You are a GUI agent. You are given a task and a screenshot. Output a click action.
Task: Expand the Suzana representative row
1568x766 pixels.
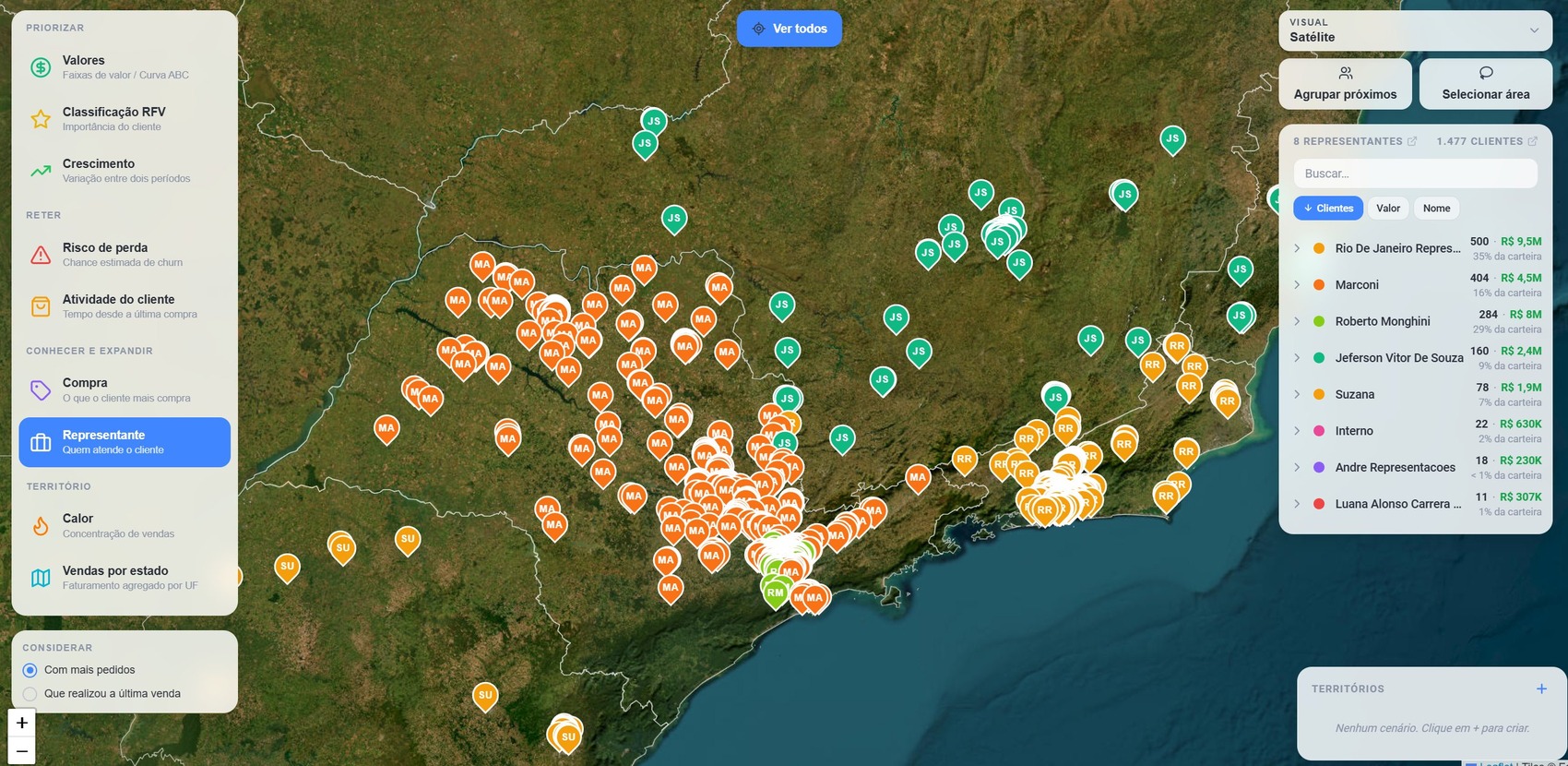pos(1297,394)
